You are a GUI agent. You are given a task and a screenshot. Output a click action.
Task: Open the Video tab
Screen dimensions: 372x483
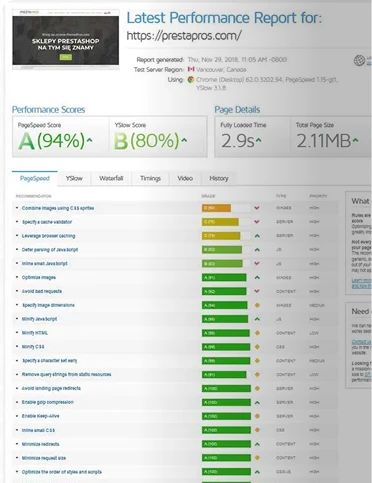point(185,178)
